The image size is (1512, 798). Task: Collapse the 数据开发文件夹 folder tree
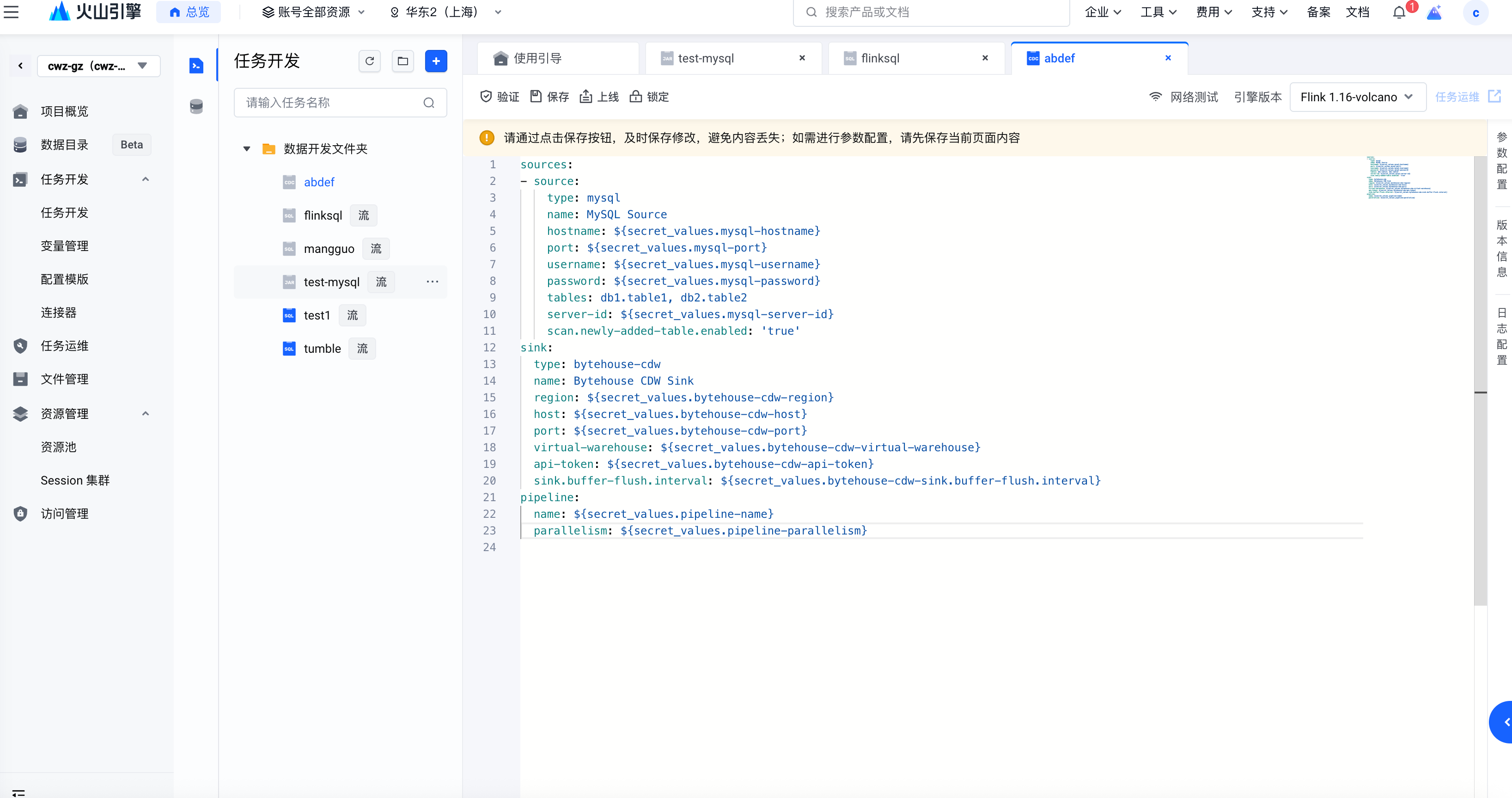[x=247, y=148]
